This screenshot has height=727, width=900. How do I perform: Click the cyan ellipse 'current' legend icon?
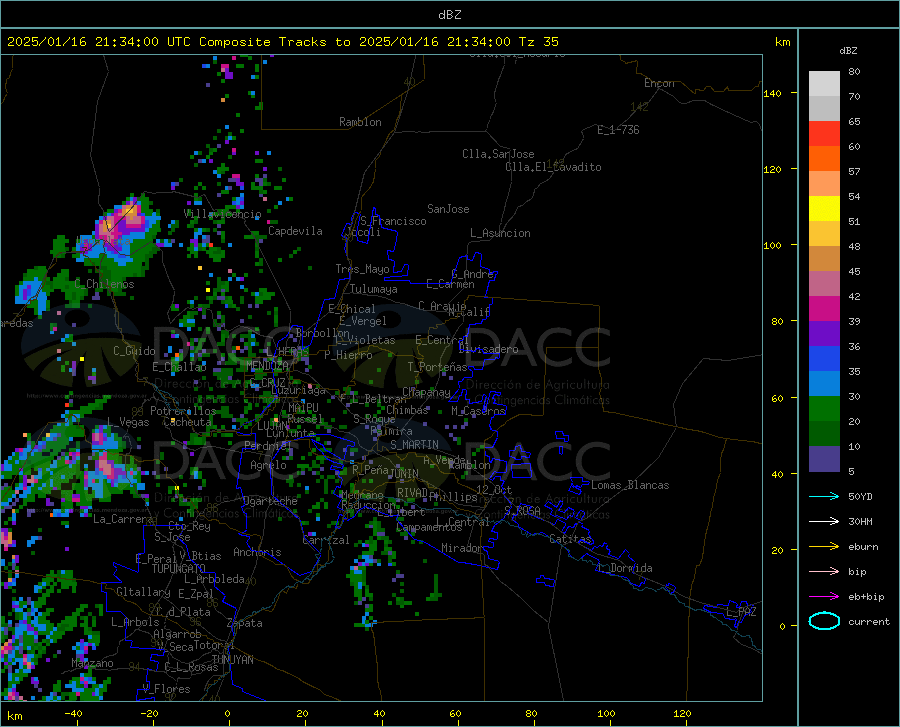[824, 621]
